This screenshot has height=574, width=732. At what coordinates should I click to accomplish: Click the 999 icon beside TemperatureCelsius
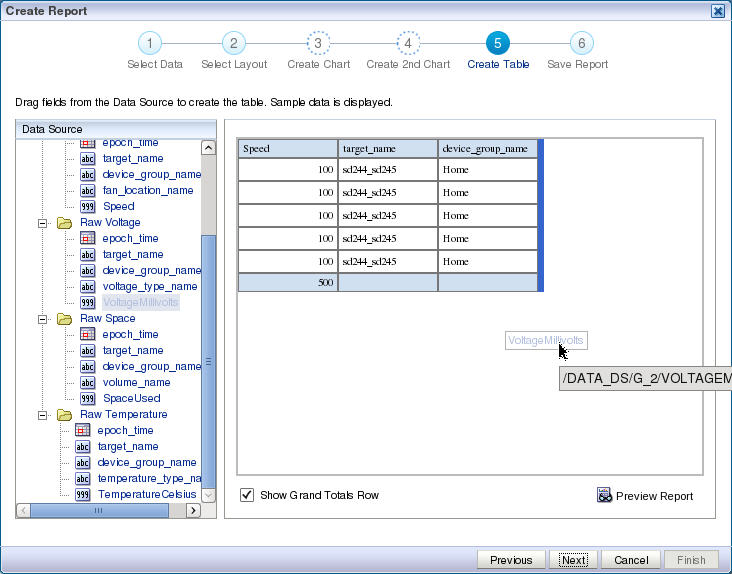(83, 495)
